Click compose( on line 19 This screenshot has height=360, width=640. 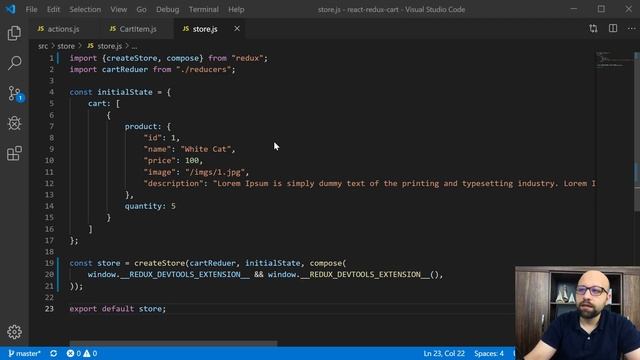tap(328, 263)
